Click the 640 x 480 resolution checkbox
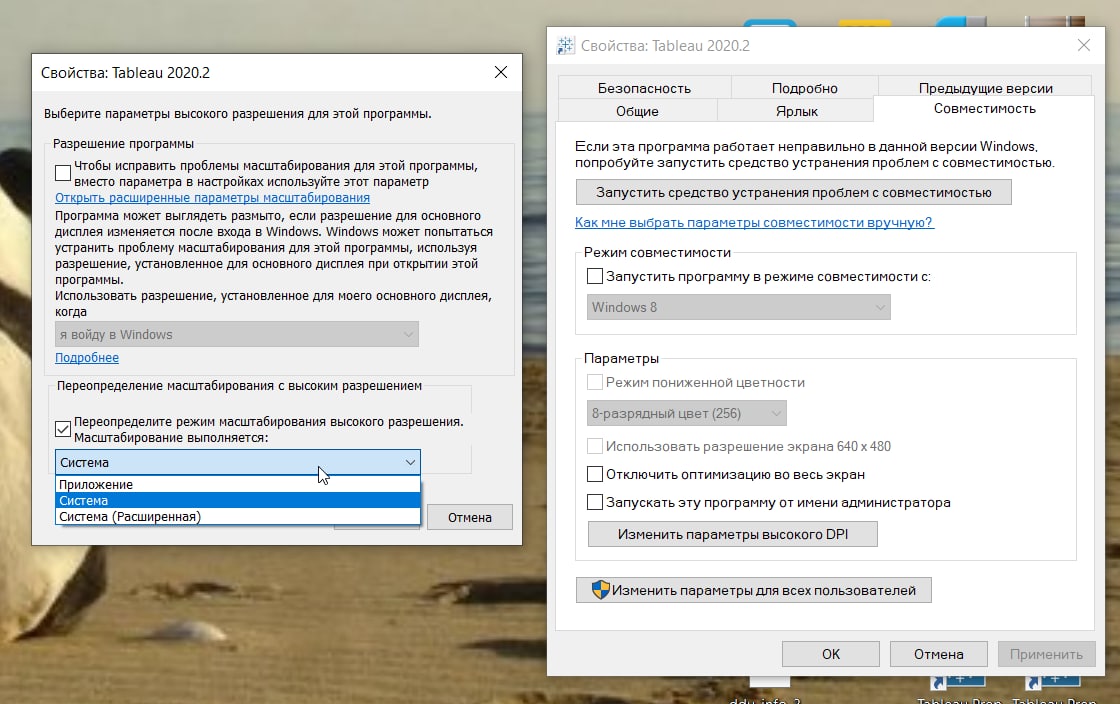Screen dimensions: 1120x704 (594, 446)
